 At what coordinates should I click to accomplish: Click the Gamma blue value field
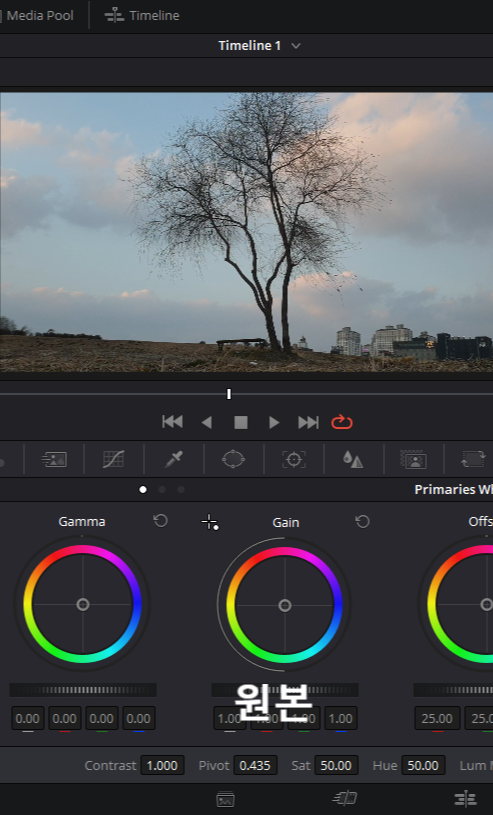pos(138,719)
